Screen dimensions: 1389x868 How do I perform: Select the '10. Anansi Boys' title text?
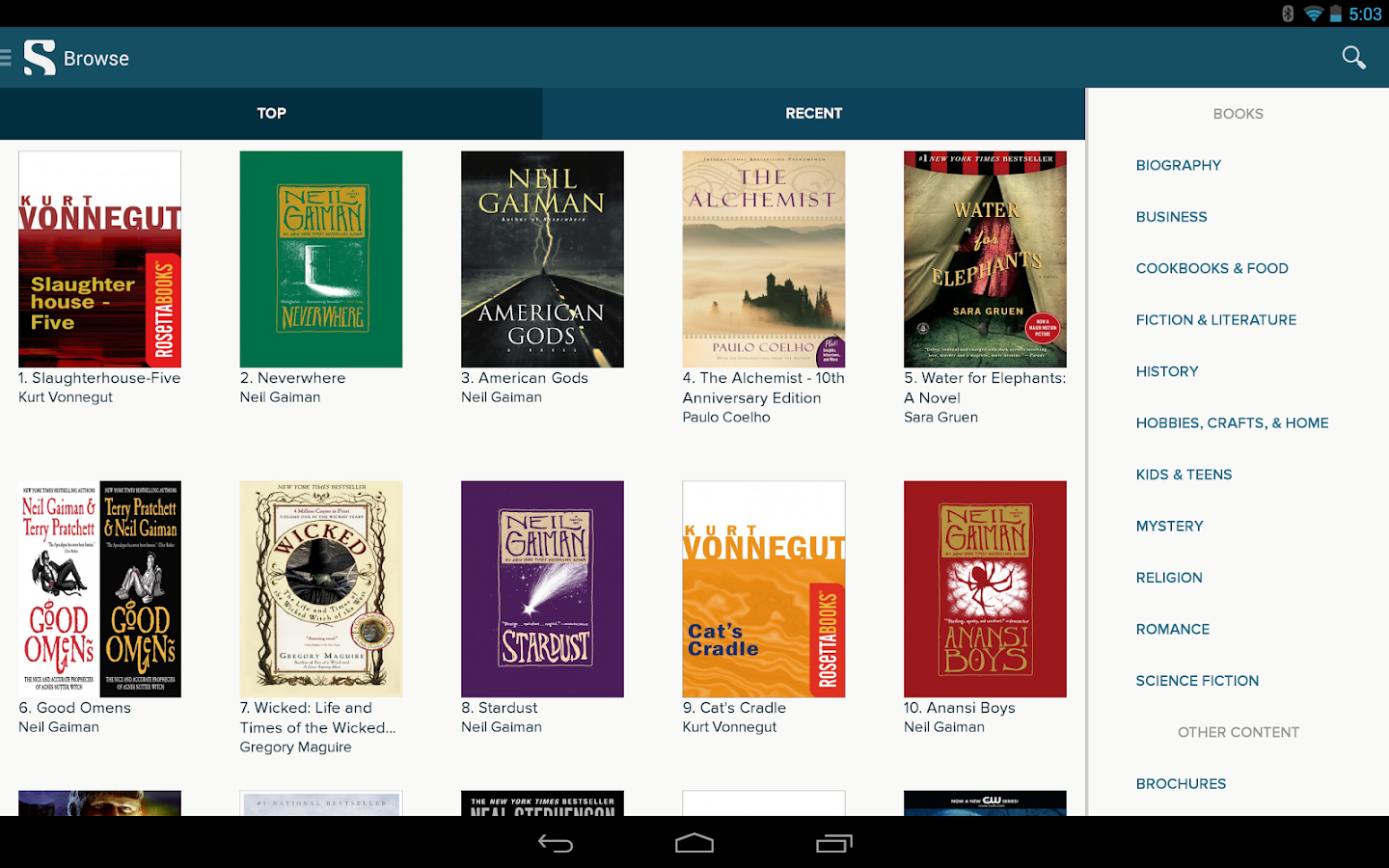click(960, 708)
